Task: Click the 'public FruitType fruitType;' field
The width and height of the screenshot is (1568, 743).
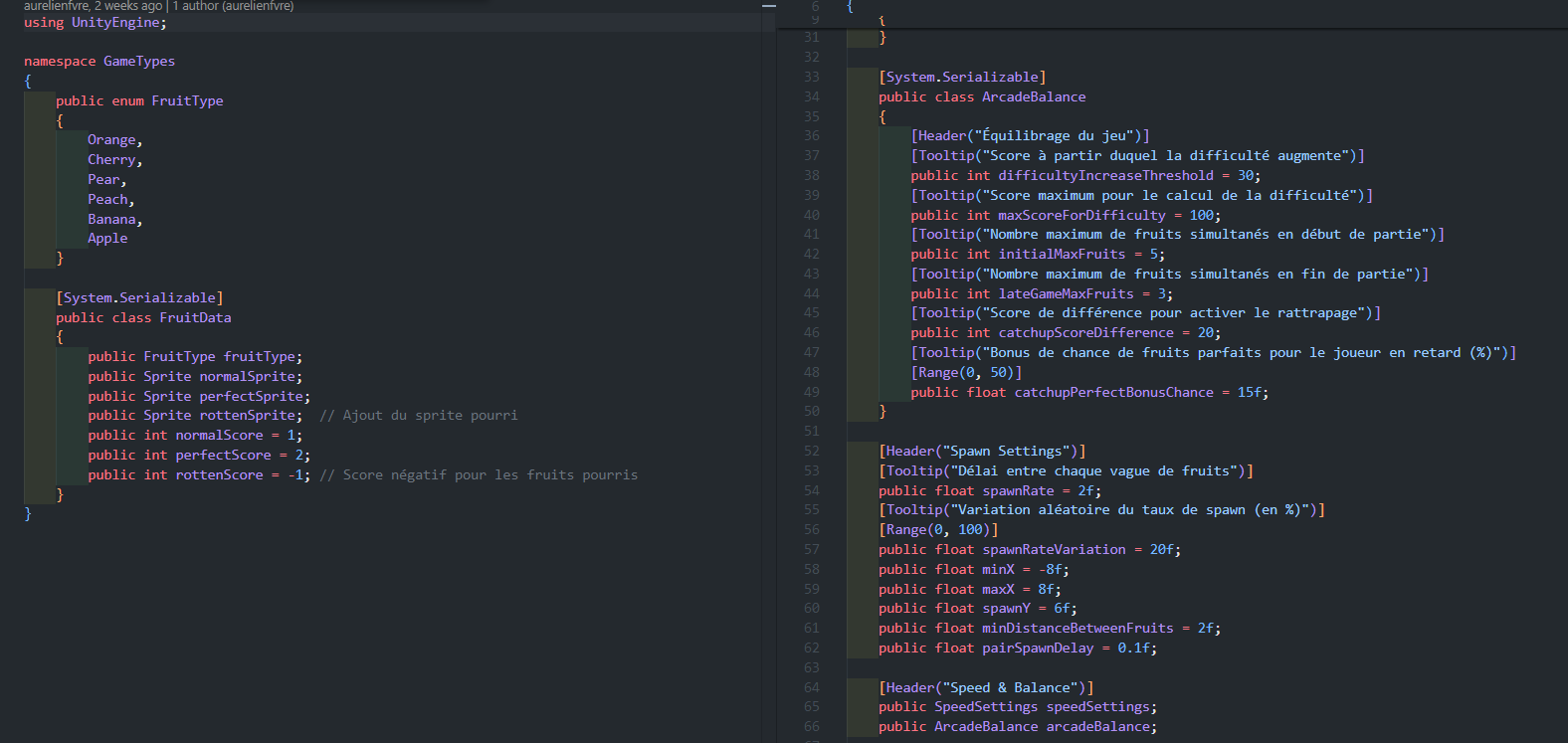Action: (195, 357)
